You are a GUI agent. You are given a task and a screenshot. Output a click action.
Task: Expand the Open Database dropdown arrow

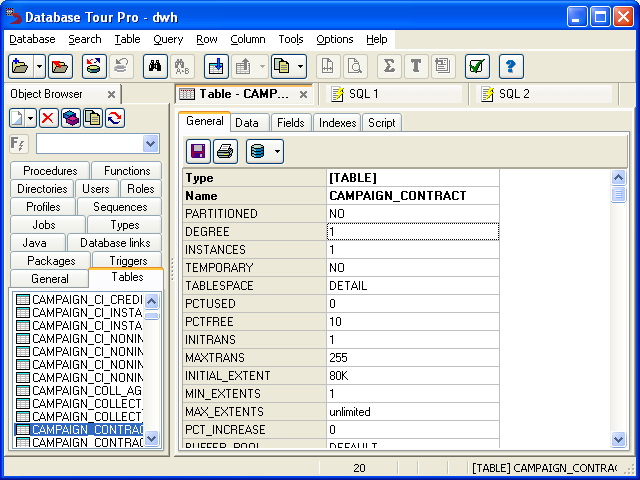pos(39,66)
